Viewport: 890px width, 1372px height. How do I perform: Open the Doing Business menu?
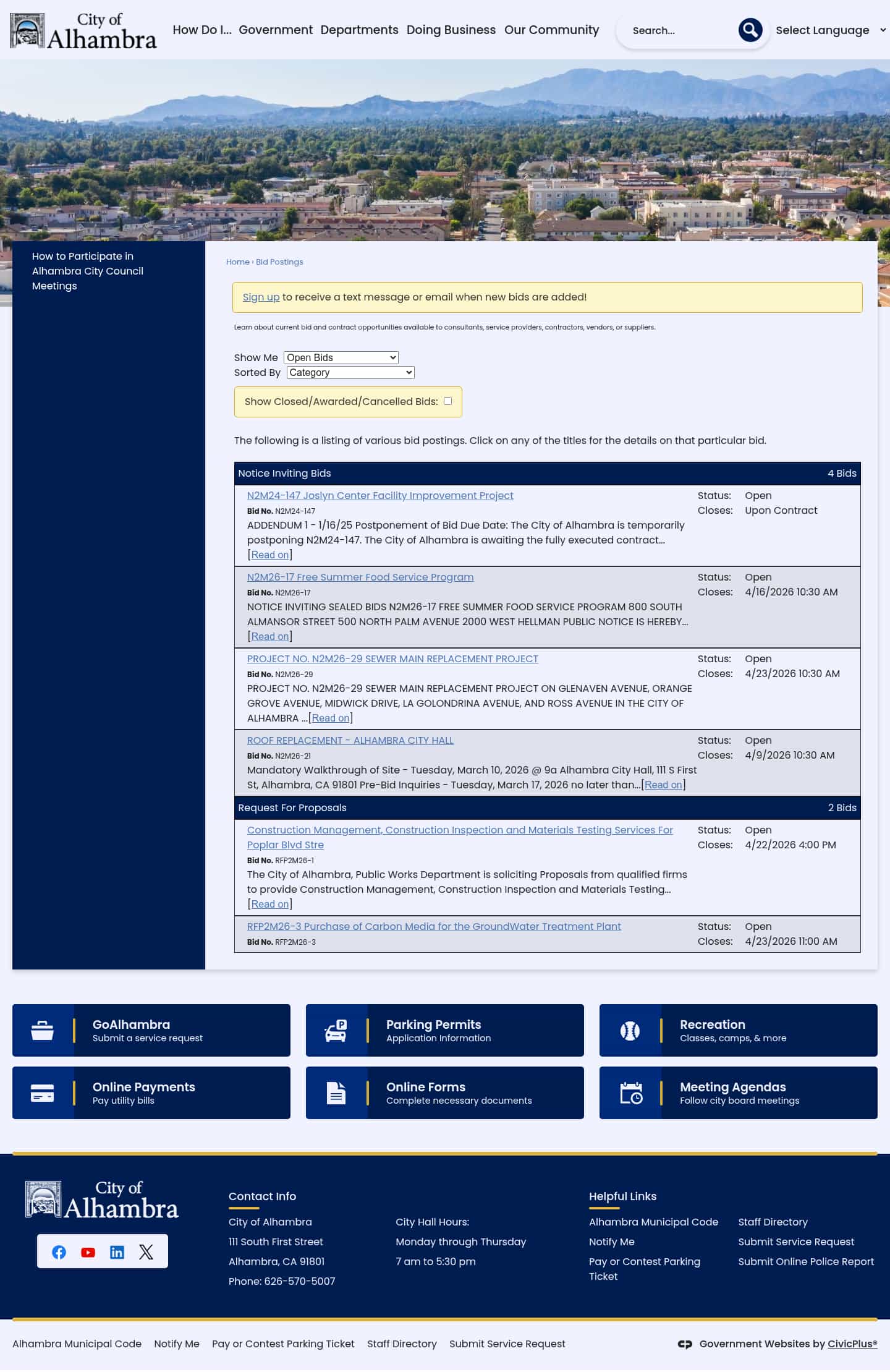tap(451, 30)
